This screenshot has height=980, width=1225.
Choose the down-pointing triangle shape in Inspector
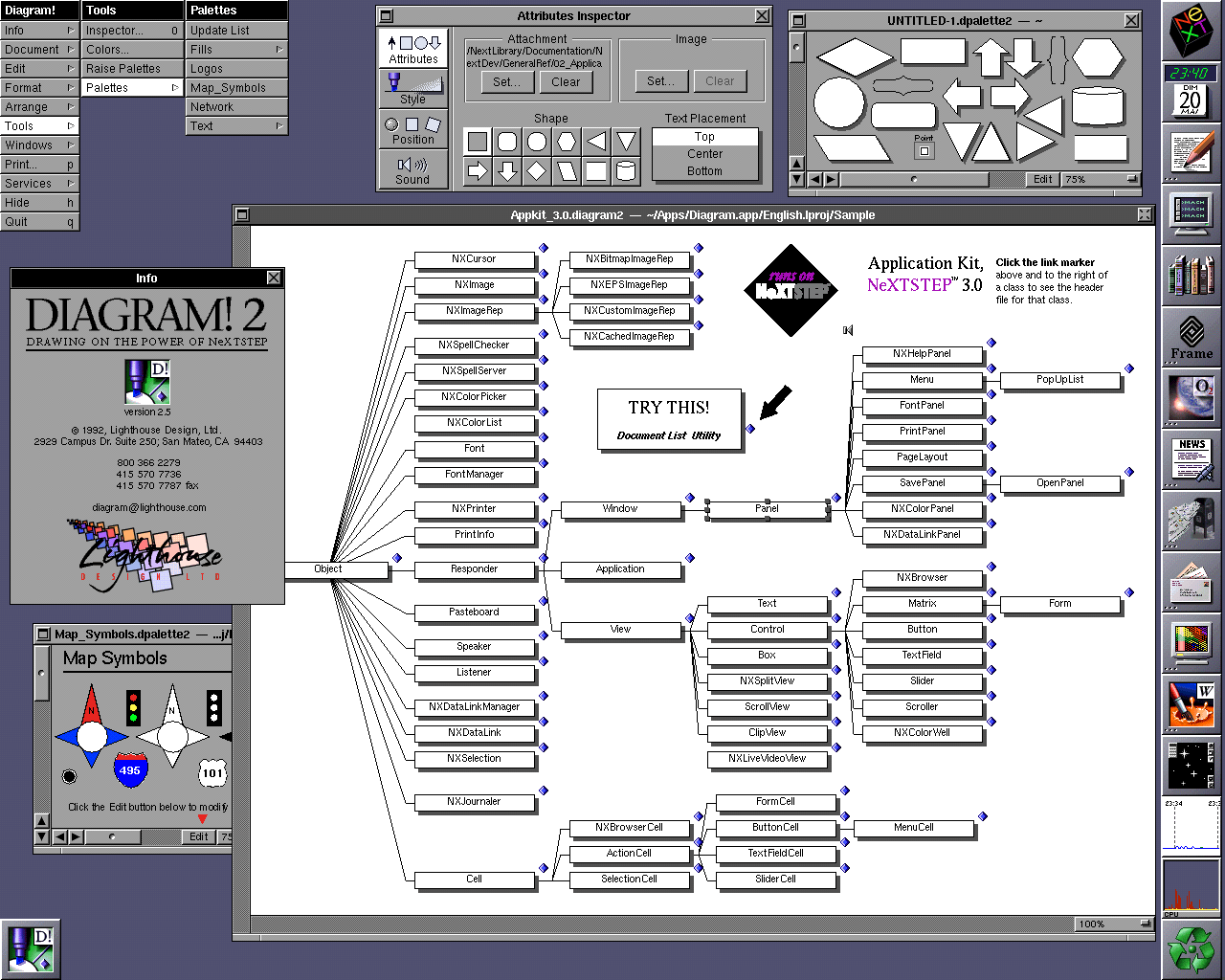pyautogui.click(x=626, y=142)
